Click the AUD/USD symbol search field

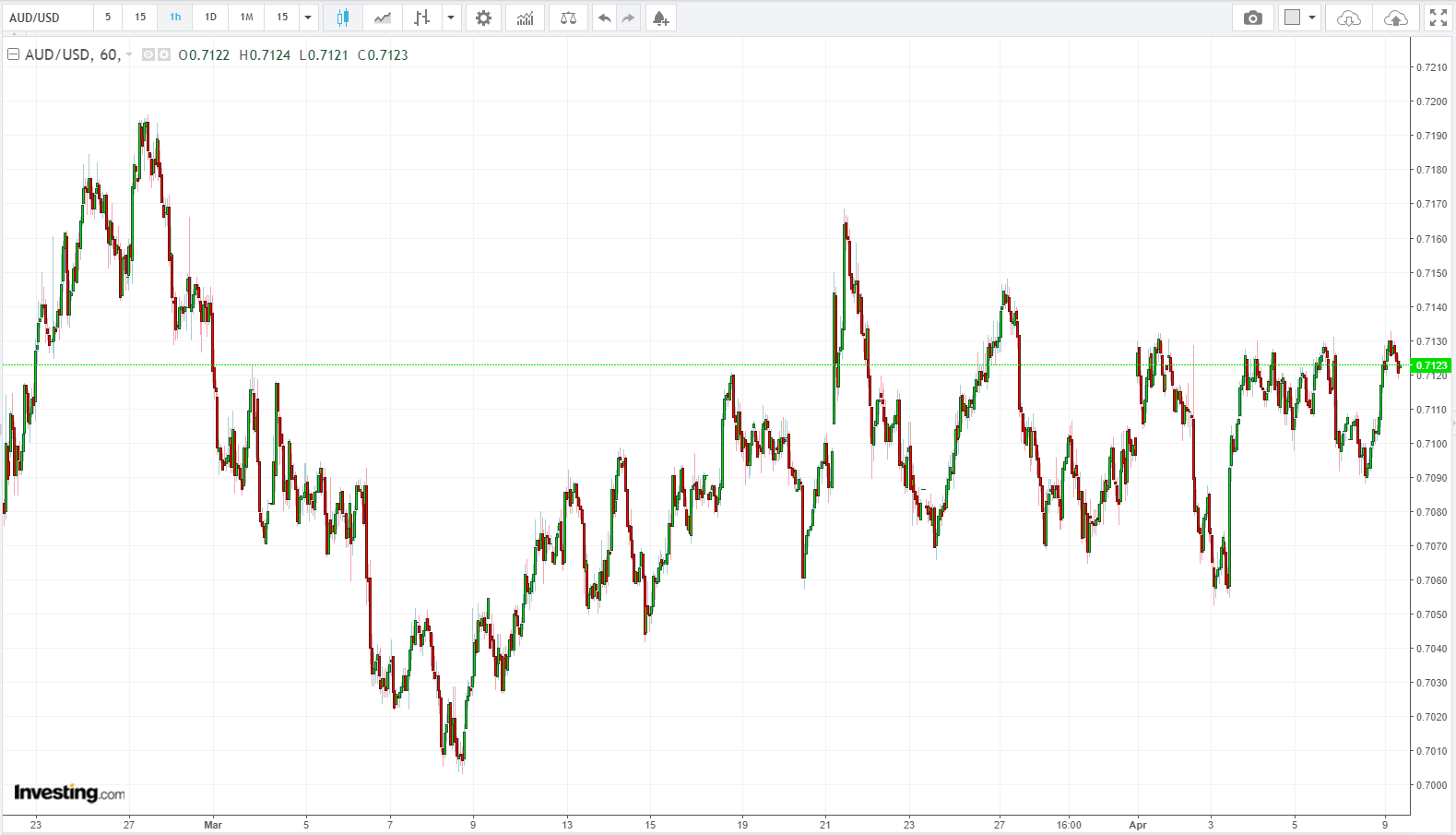coord(48,18)
